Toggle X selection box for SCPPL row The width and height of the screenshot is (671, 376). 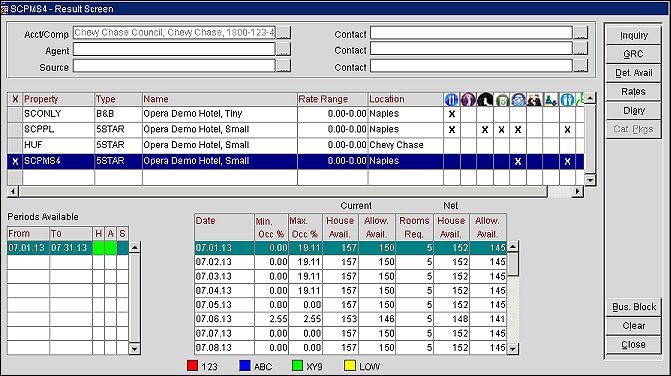click(x=15, y=130)
